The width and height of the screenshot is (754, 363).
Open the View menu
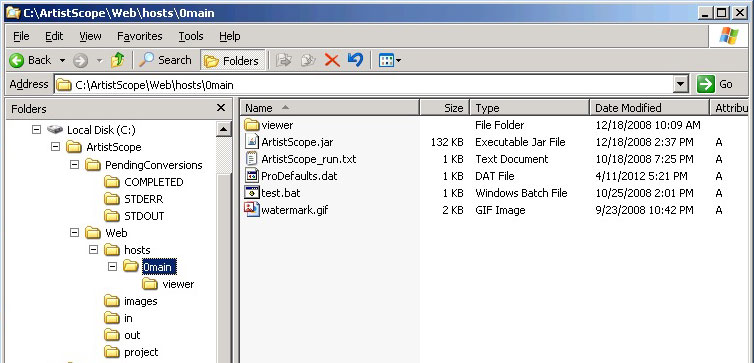90,36
